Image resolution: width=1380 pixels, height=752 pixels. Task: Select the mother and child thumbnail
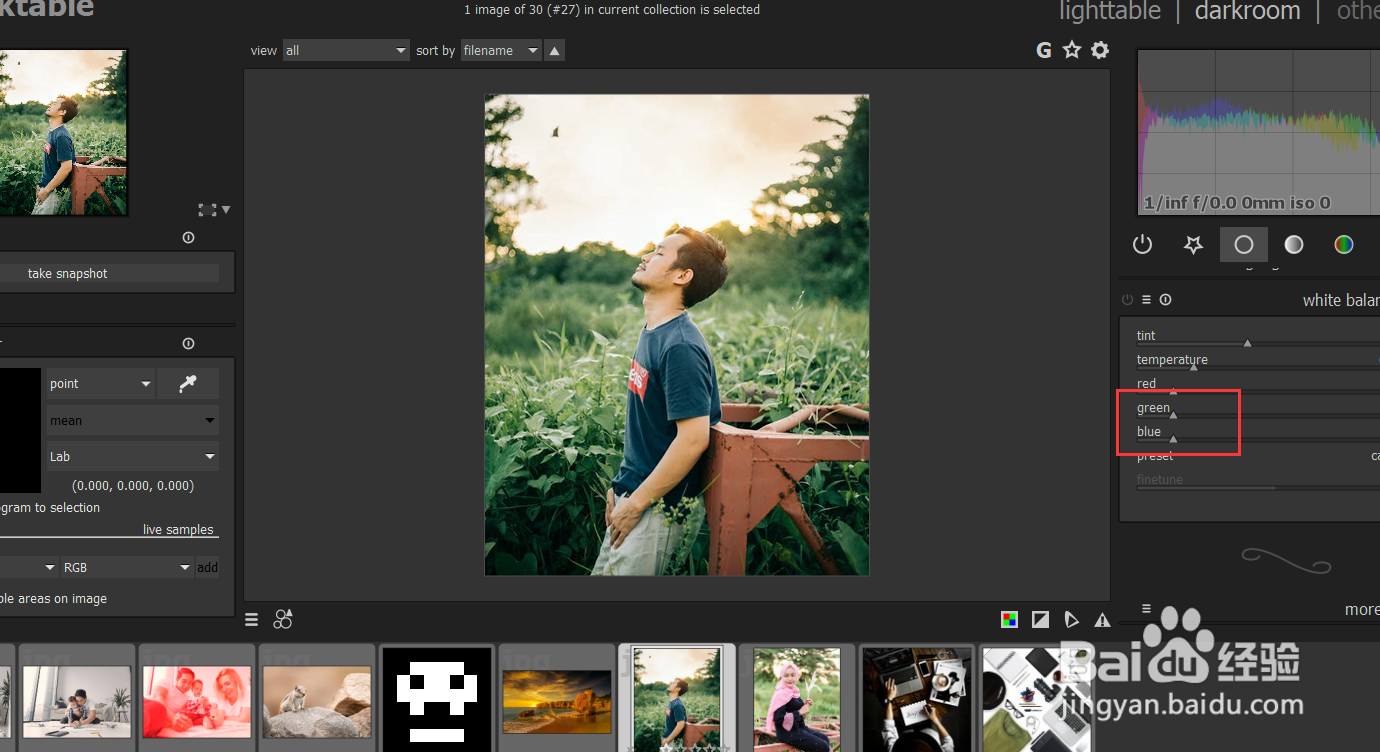(77, 702)
